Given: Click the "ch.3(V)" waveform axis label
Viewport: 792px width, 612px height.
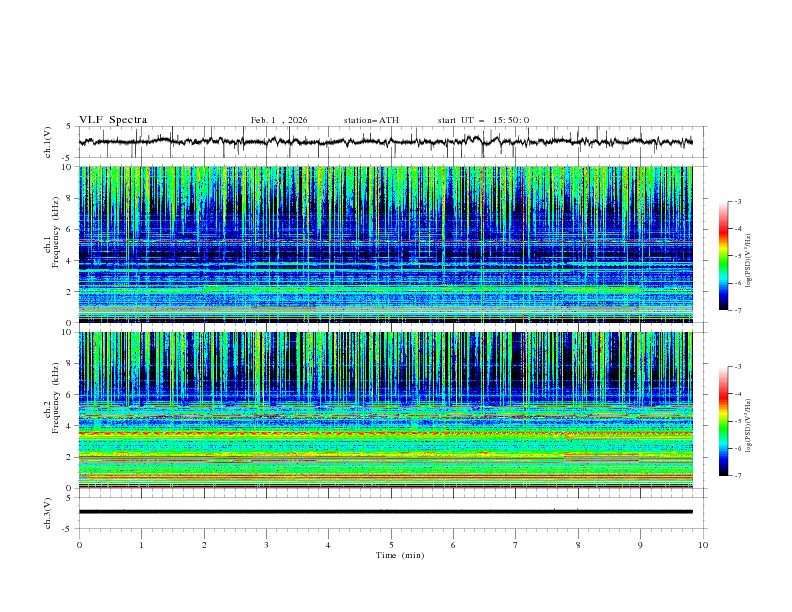Looking at the screenshot, I should [48, 513].
